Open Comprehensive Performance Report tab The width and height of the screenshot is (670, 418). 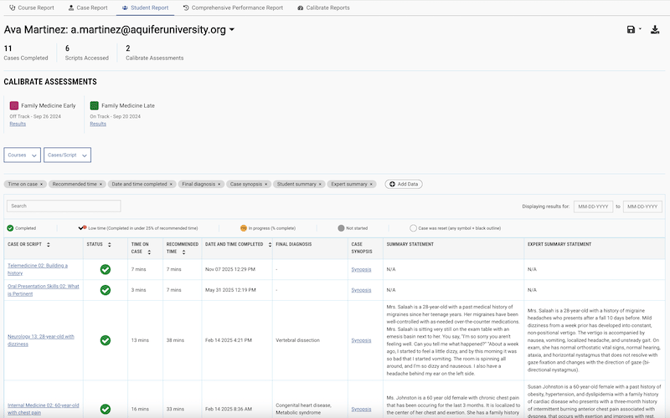point(233,8)
